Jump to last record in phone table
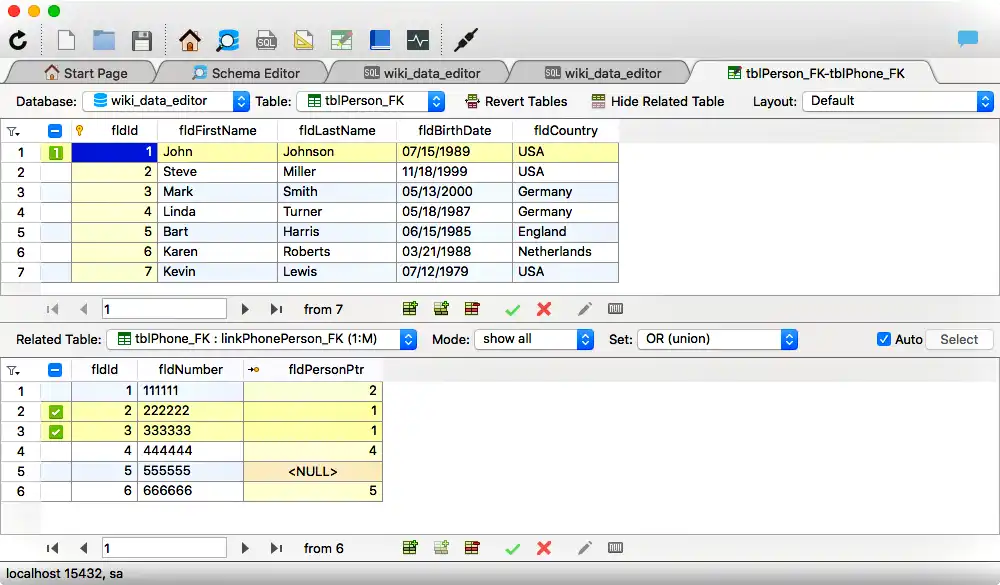The height and width of the screenshot is (585, 1000). (276, 548)
